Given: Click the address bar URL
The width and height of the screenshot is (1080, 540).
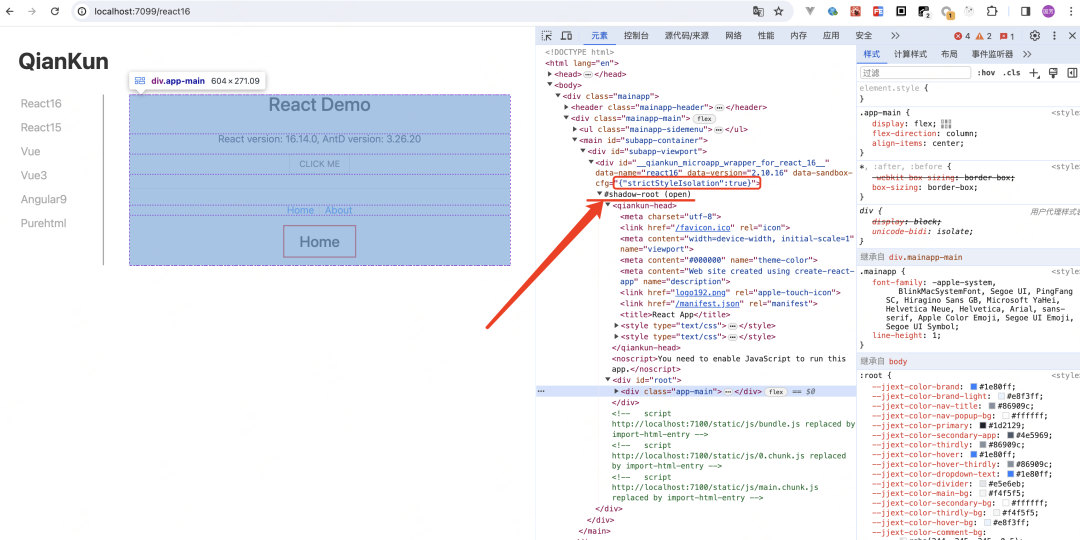Looking at the screenshot, I should [142, 12].
